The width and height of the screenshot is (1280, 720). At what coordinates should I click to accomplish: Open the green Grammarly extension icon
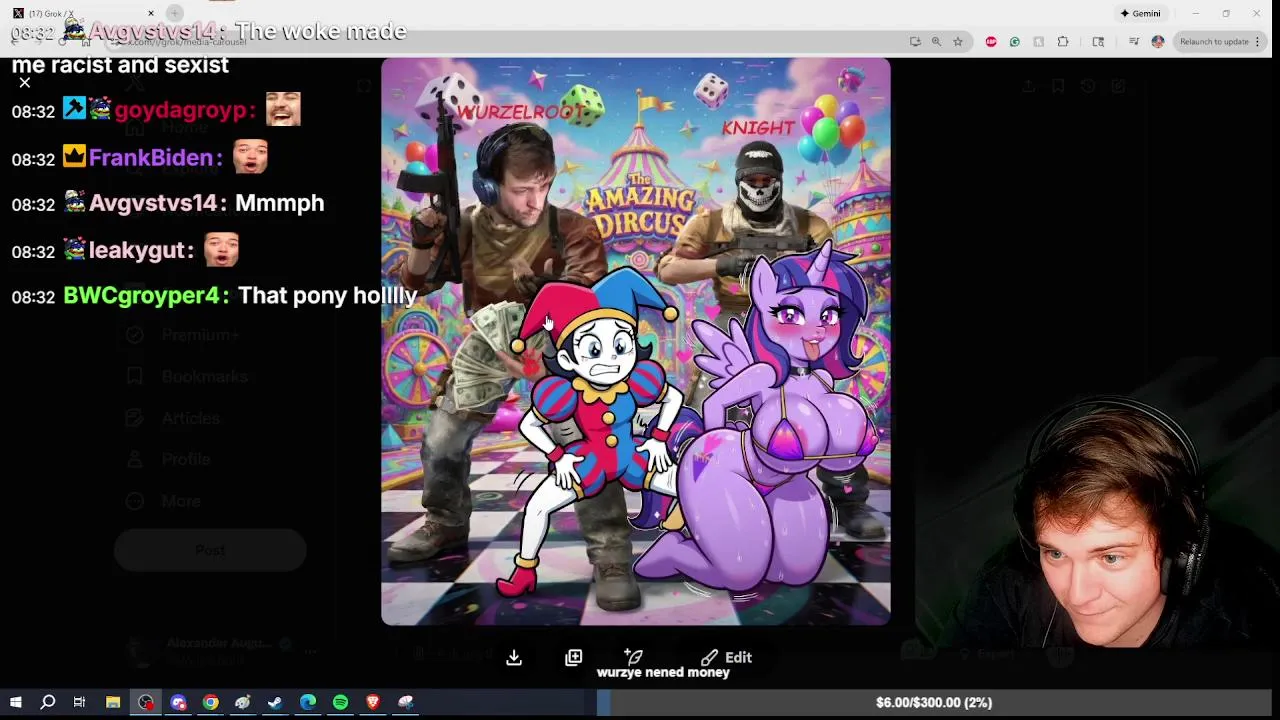click(x=1014, y=41)
